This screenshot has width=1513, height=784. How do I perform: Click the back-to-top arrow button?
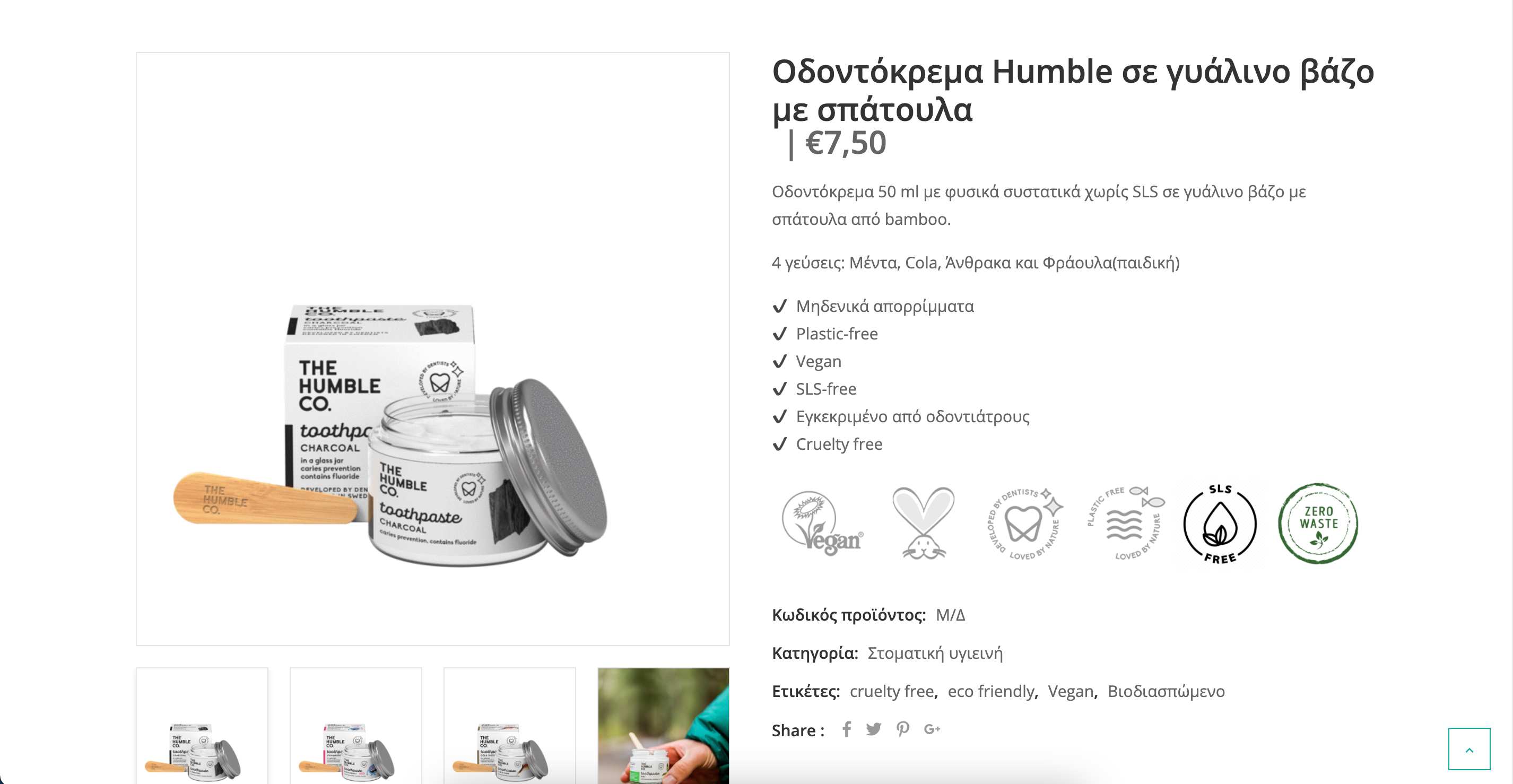click(1469, 749)
